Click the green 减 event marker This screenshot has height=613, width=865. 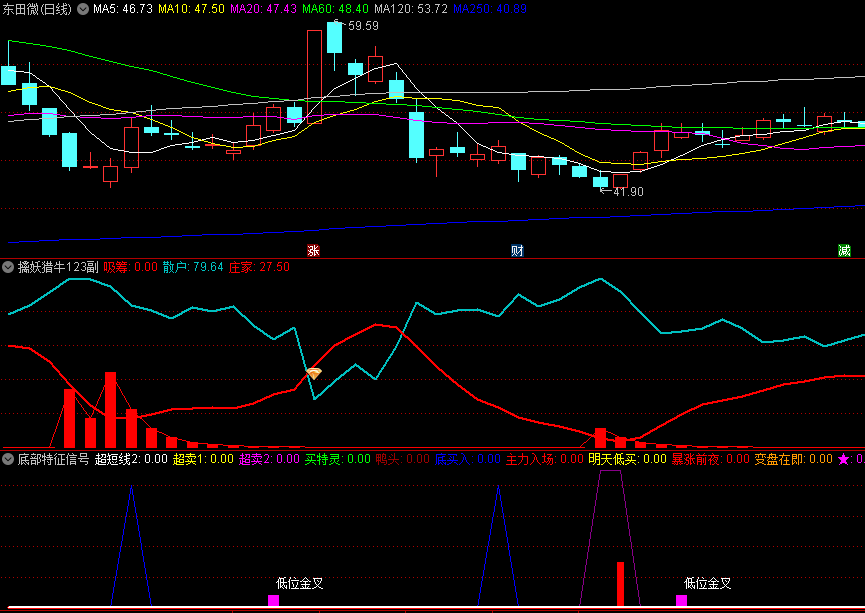point(844,250)
